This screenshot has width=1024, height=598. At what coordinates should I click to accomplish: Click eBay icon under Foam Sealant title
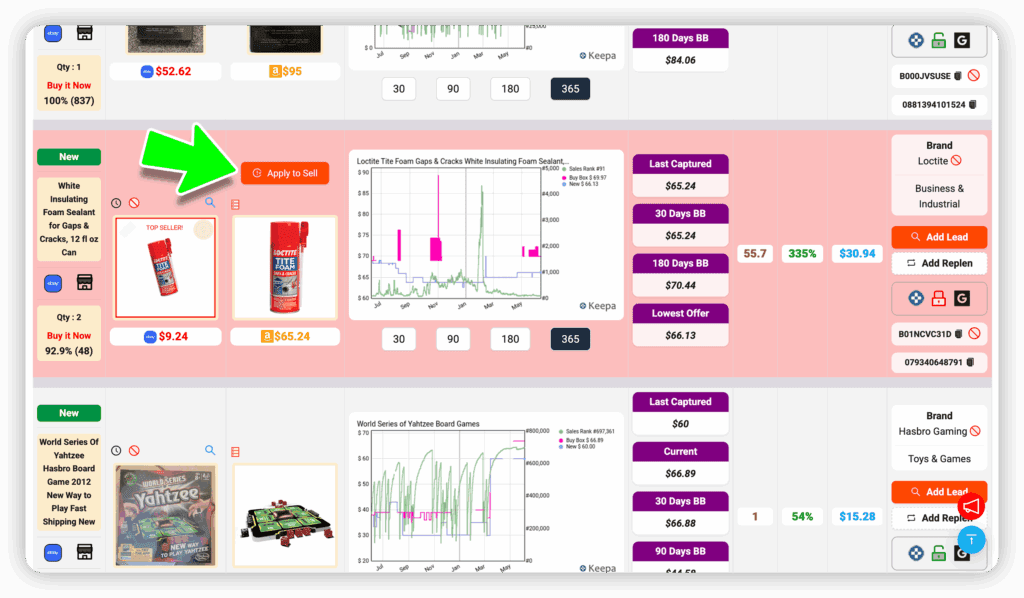coord(53,283)
